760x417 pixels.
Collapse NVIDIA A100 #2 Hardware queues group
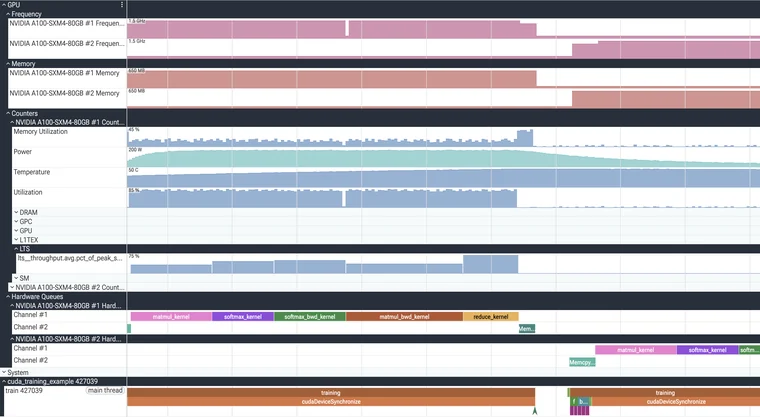tap(12, 339)
